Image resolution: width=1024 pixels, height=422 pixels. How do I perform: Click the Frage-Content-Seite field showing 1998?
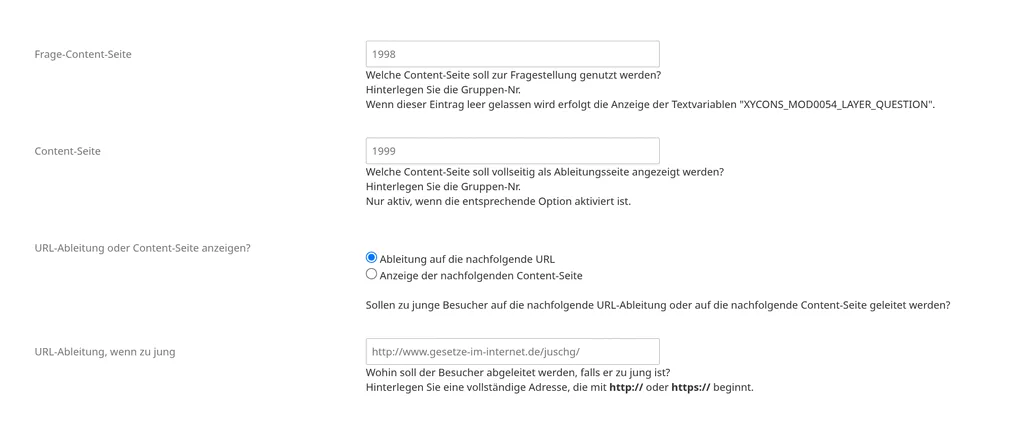click(x=513, y=54)
